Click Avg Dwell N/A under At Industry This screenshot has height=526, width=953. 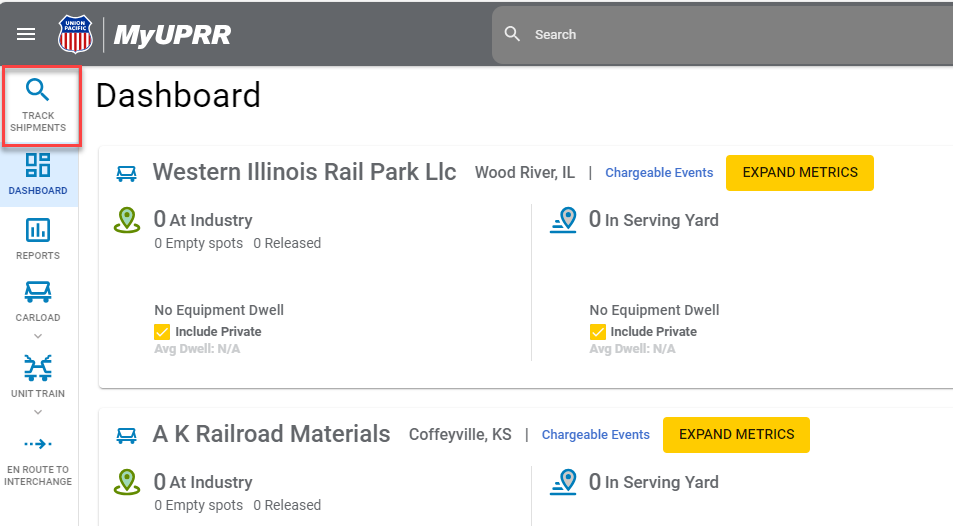(197, 349)
